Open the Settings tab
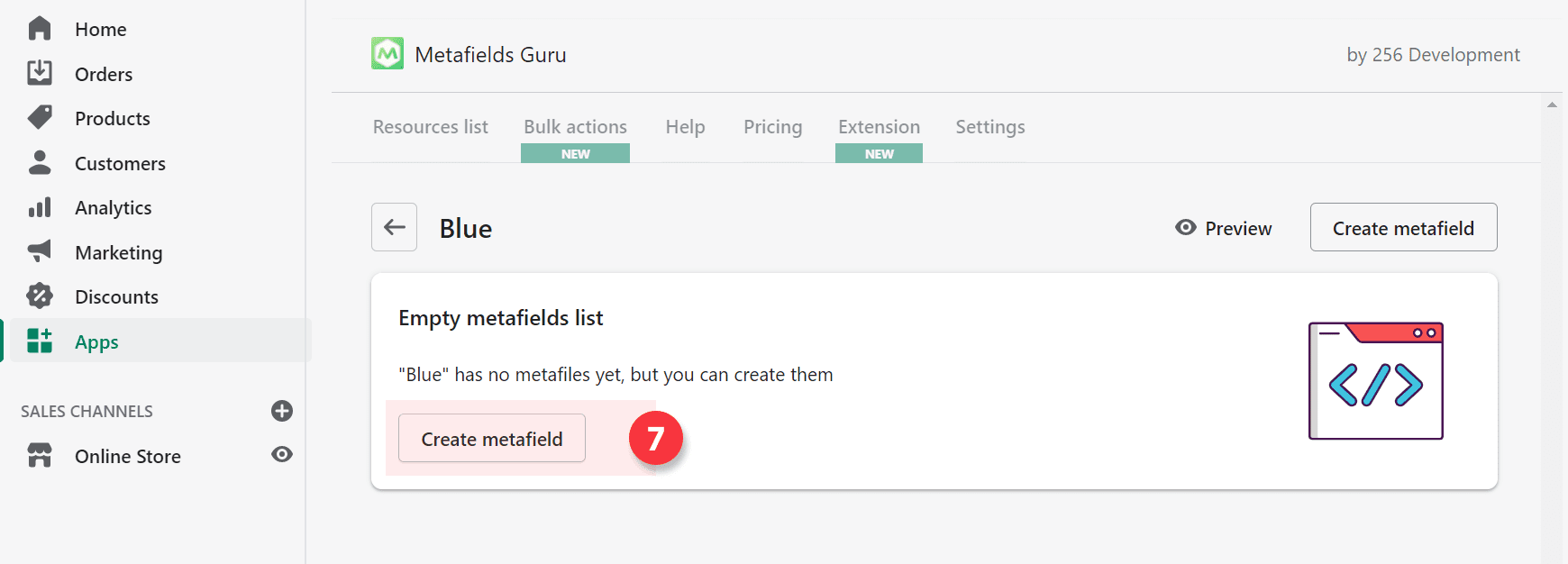 989,127
